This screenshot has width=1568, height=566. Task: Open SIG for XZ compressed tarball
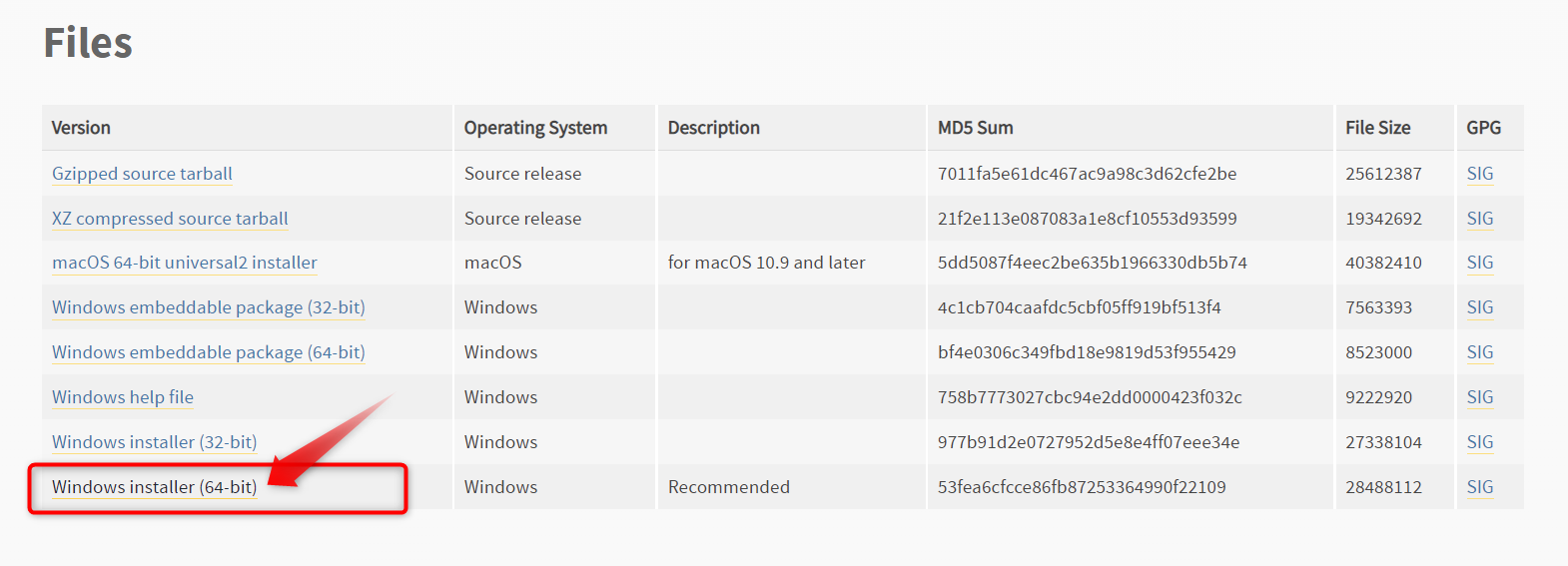pyautogui.click(x=1480, y=219)
